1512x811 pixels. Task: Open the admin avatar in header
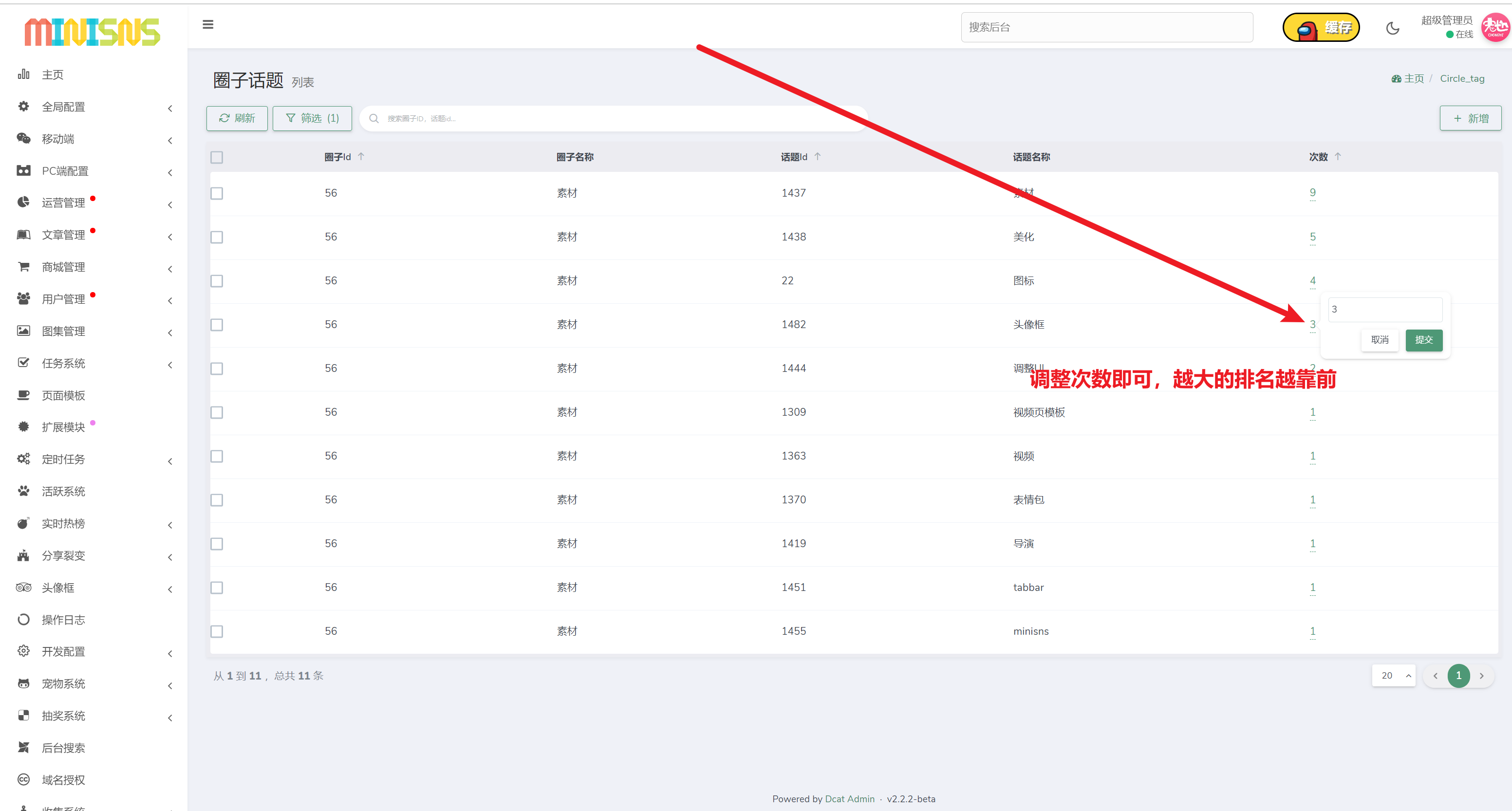click(1494, 28)
